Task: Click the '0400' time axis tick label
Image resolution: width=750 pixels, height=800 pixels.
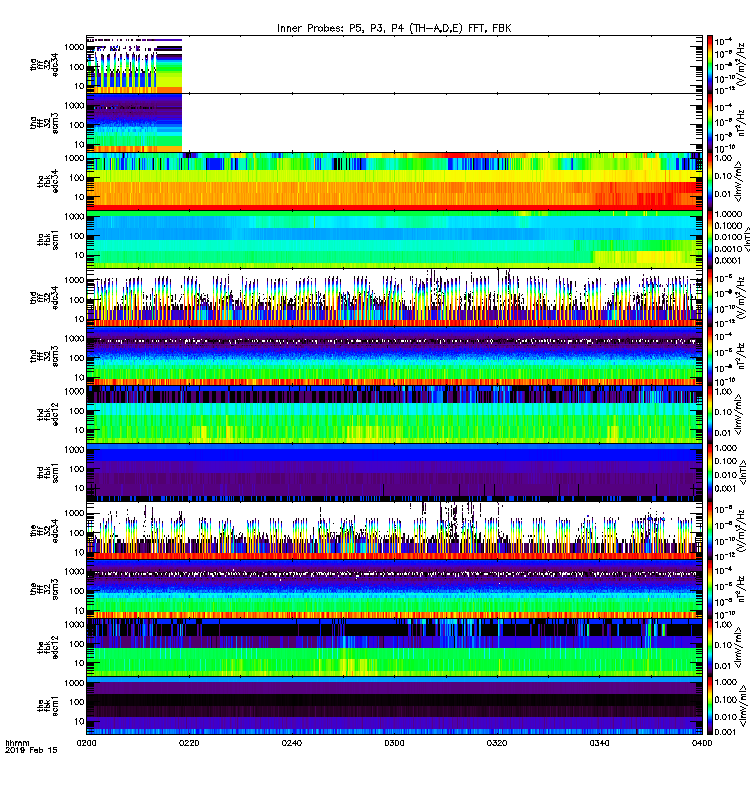Action: pos(702,743)
